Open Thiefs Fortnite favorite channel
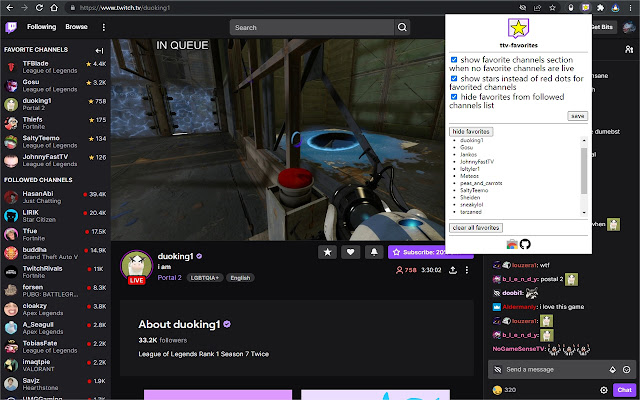This screenshot has width=640, height=400. 55,123
